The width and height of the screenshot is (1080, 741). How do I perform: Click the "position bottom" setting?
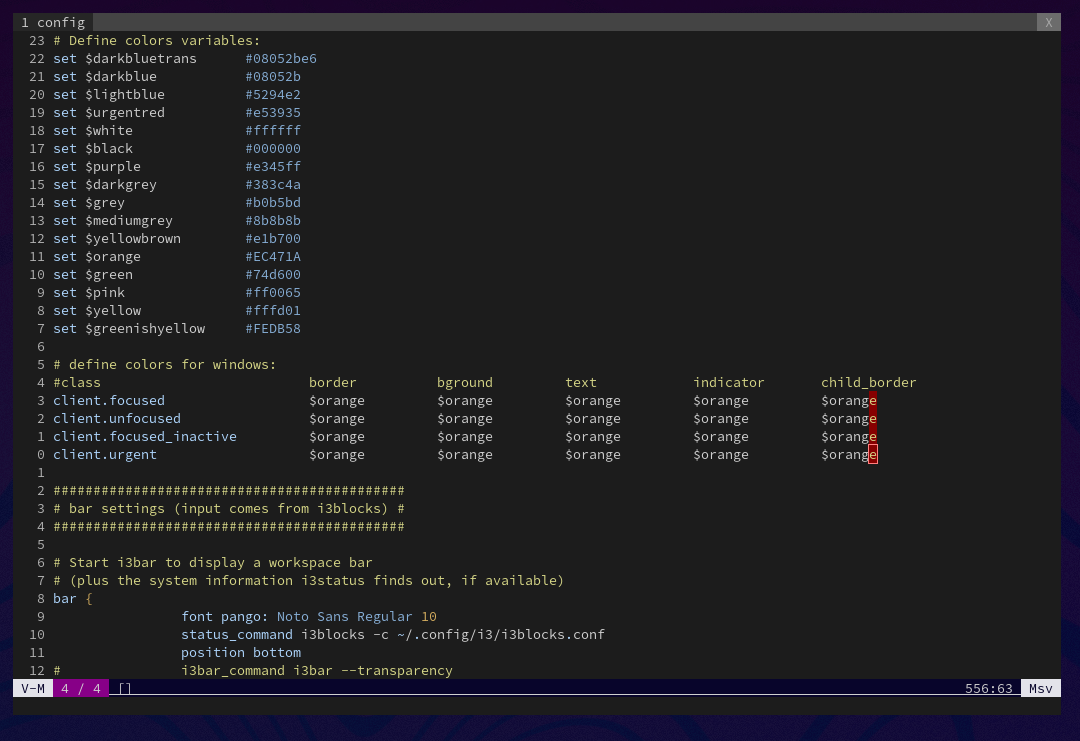pyautogui.click(x=241, y=652)
